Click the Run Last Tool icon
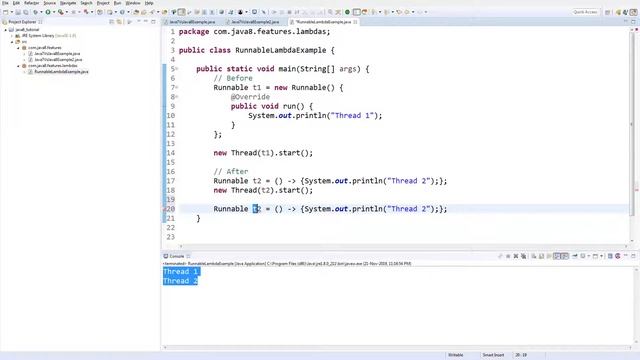The image size is (640, 360). click(61, 12)
